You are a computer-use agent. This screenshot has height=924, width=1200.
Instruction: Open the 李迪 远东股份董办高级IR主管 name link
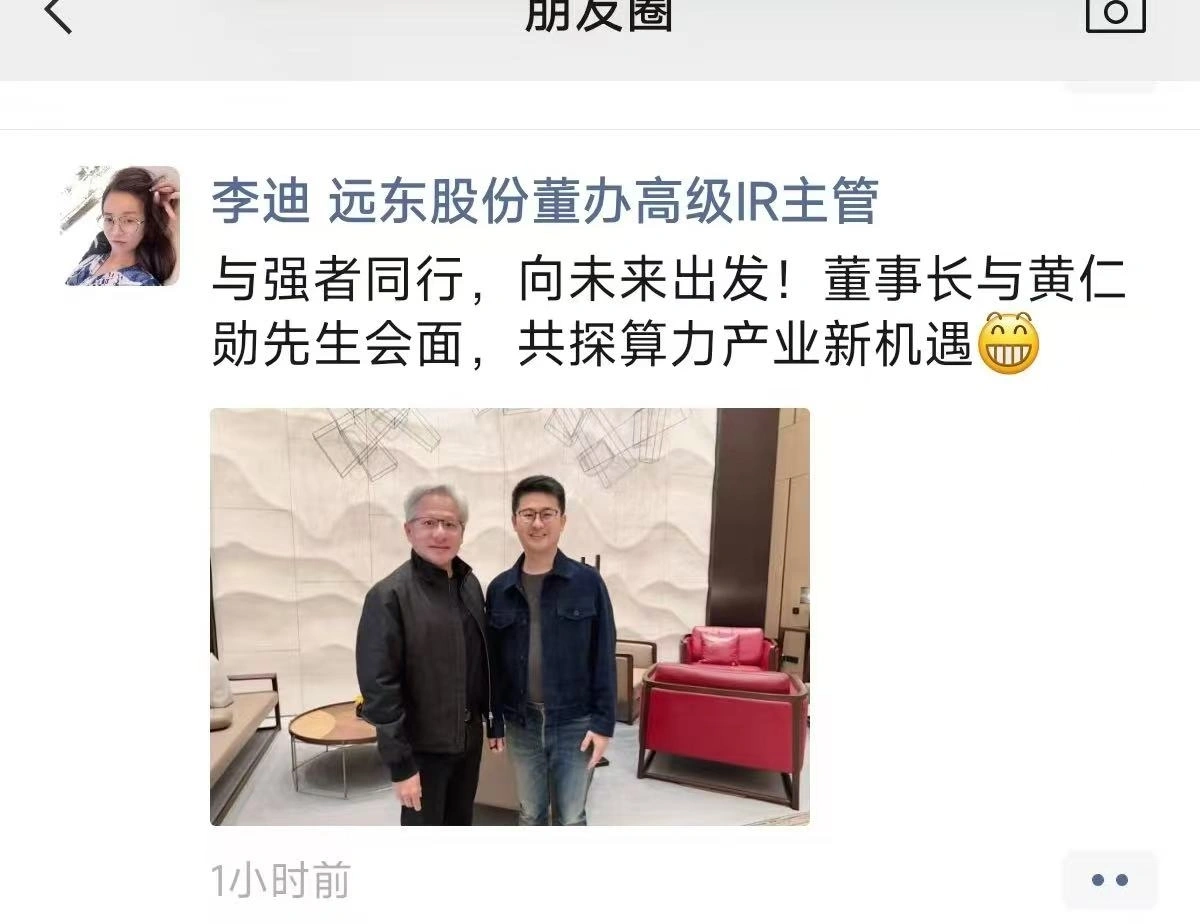tap(544, 201)
